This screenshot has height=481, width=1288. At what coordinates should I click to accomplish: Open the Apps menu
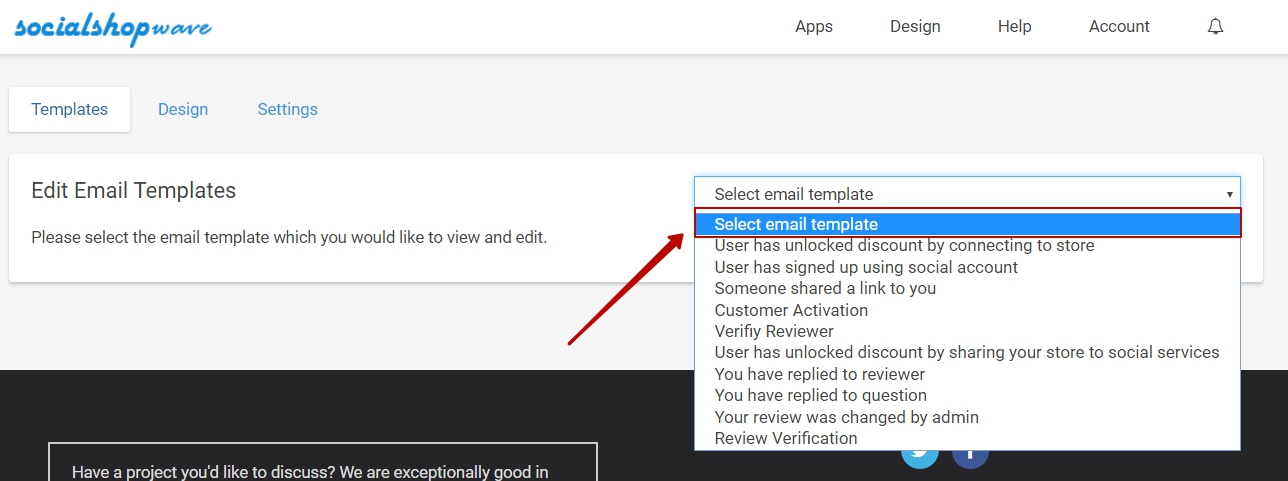click(814, 27)
